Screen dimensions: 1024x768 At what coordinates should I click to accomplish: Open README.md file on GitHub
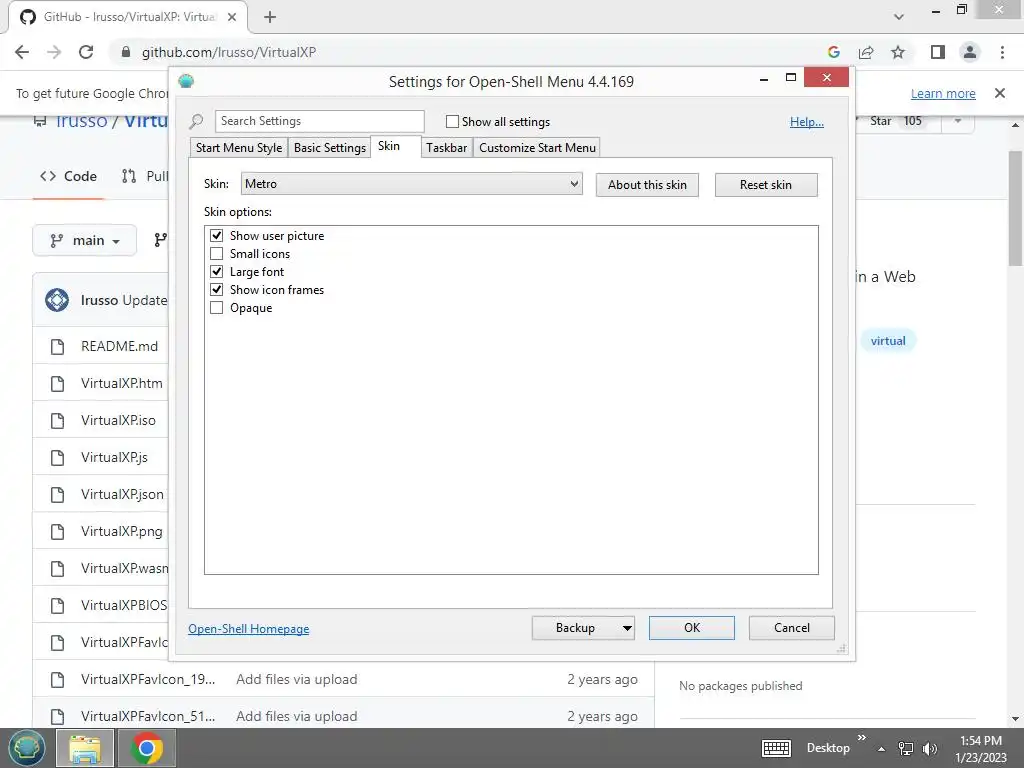pyautogui.click(x=120, y=346)
